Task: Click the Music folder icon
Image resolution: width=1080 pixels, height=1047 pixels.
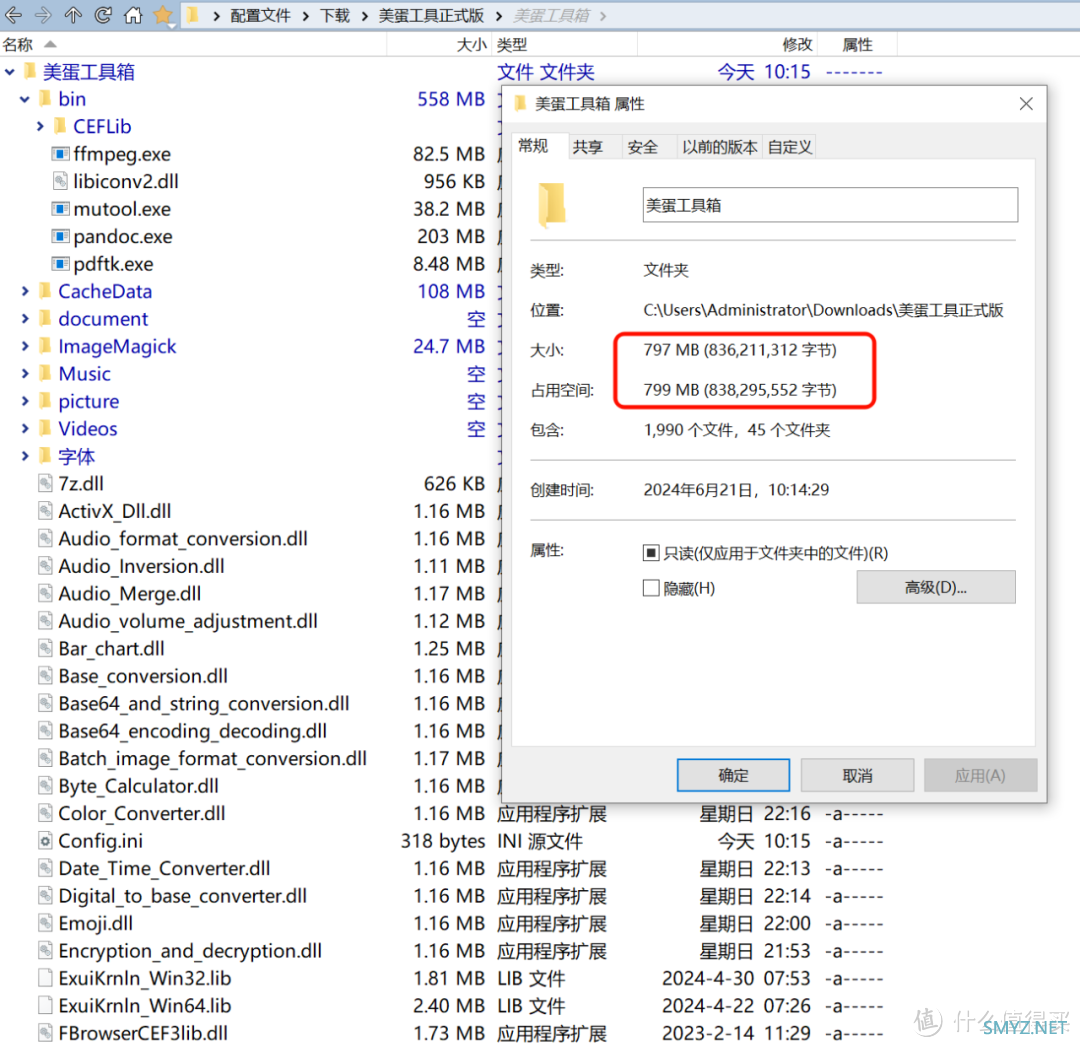Action: coord(45,373)
